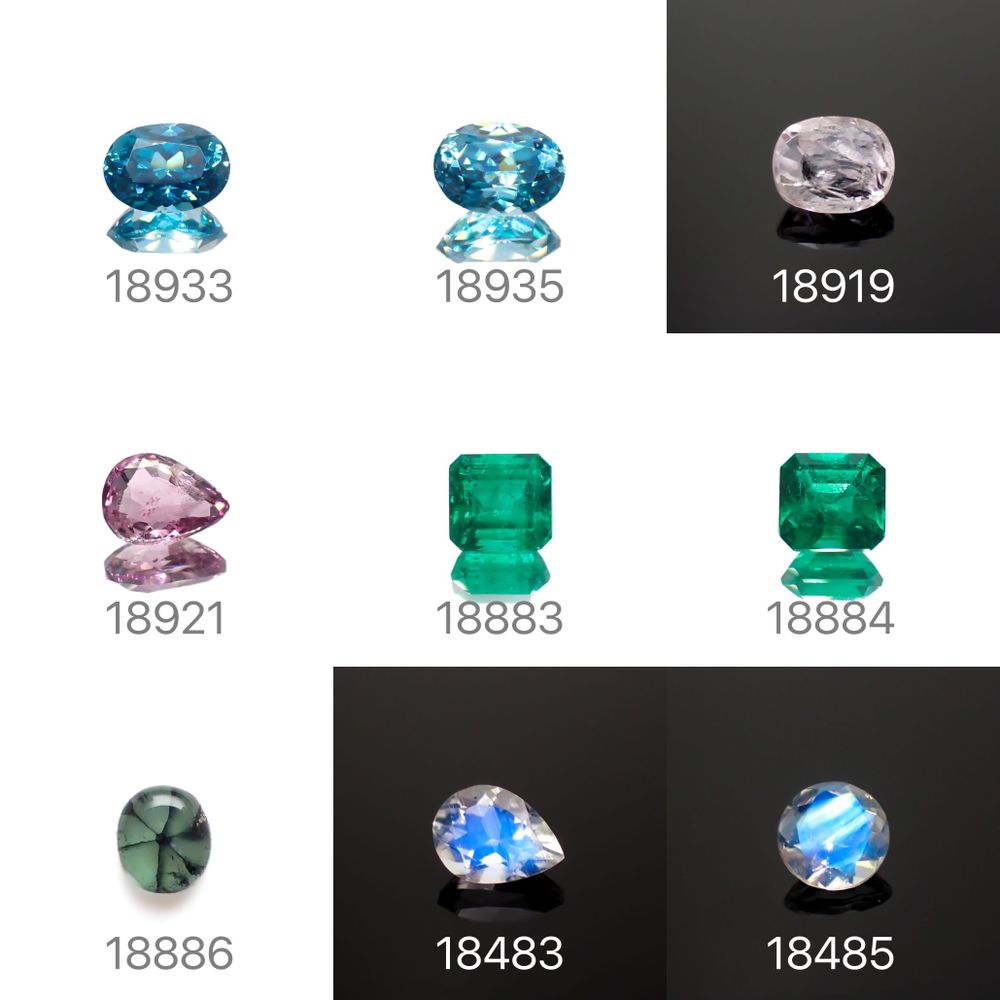The height and width of the screenshot is (1000, 1000).
Task: Click the white label 18919
Action: 833,286
